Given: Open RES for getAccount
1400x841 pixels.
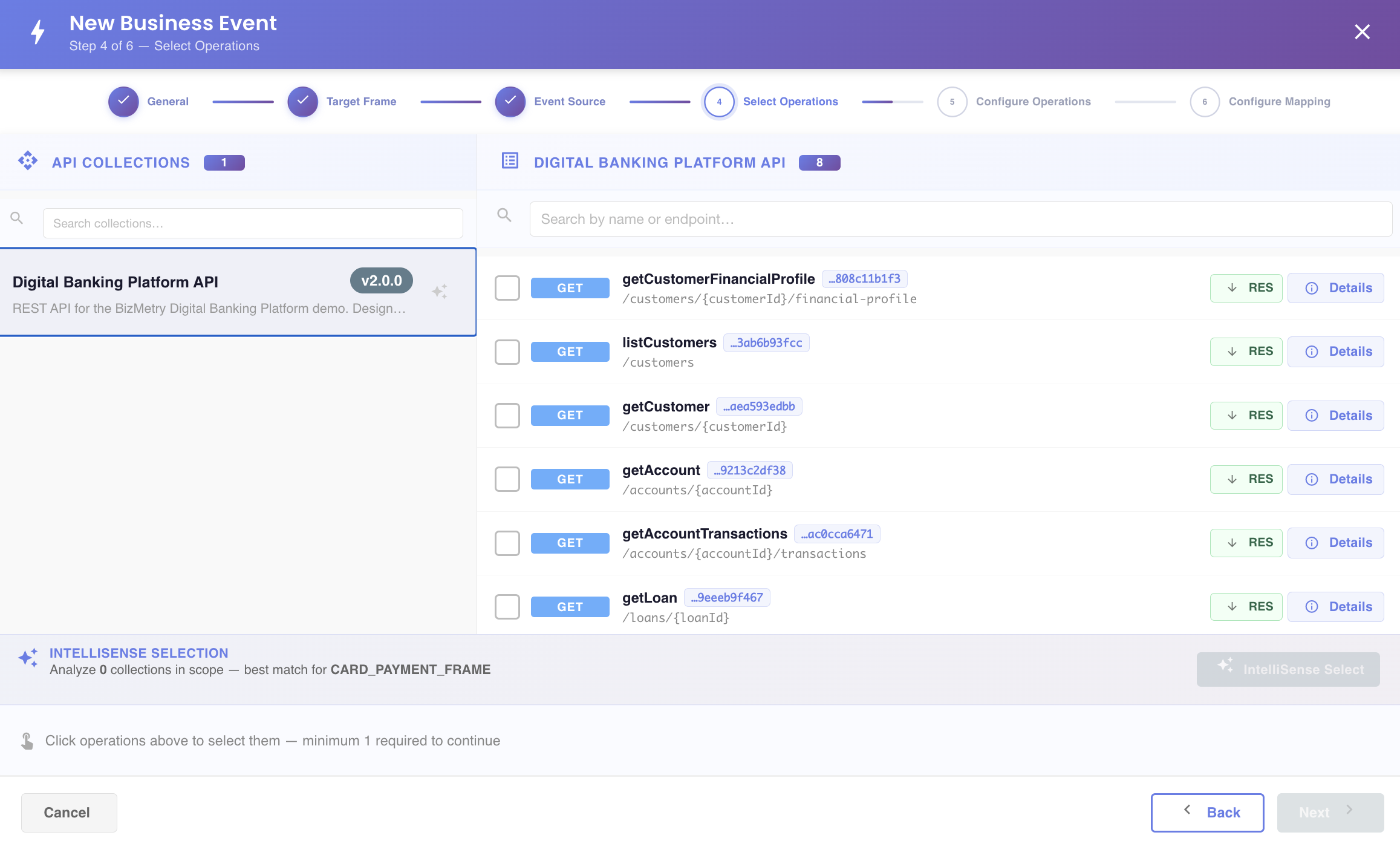Looking at the screenshot, I should coord(1246,479).
